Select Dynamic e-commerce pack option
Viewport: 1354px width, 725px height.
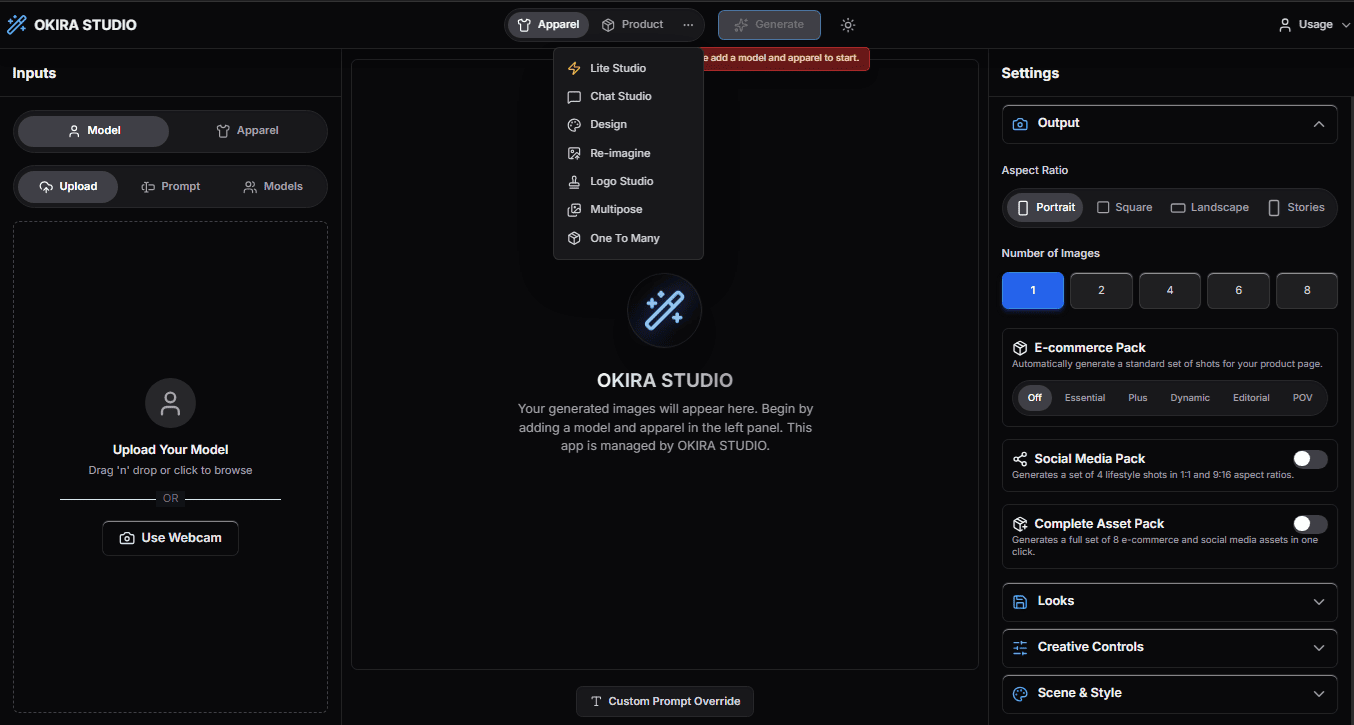[1190, 398]
